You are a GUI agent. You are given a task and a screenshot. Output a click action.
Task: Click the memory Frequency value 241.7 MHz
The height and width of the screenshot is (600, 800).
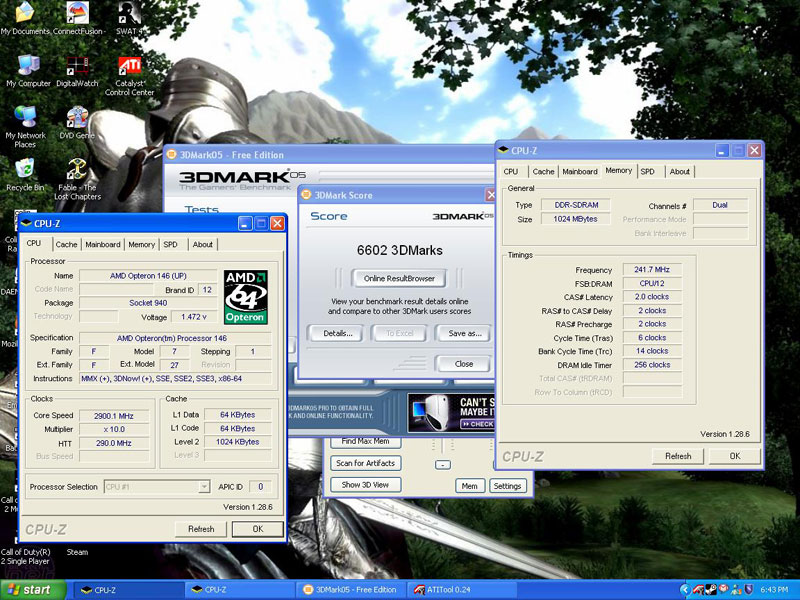(x=652, y=269)
